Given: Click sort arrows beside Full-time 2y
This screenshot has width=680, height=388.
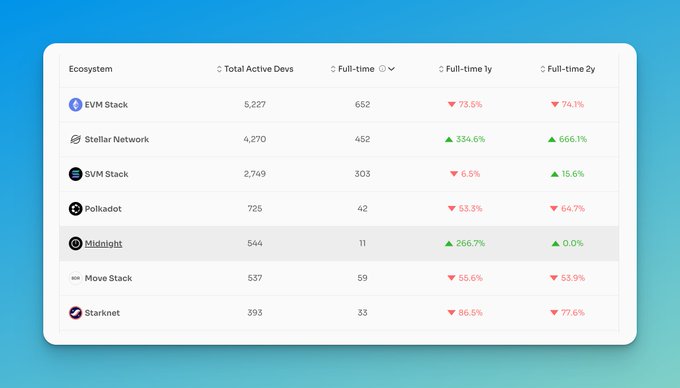Looking at the screenshot, I should pos(543,69).
